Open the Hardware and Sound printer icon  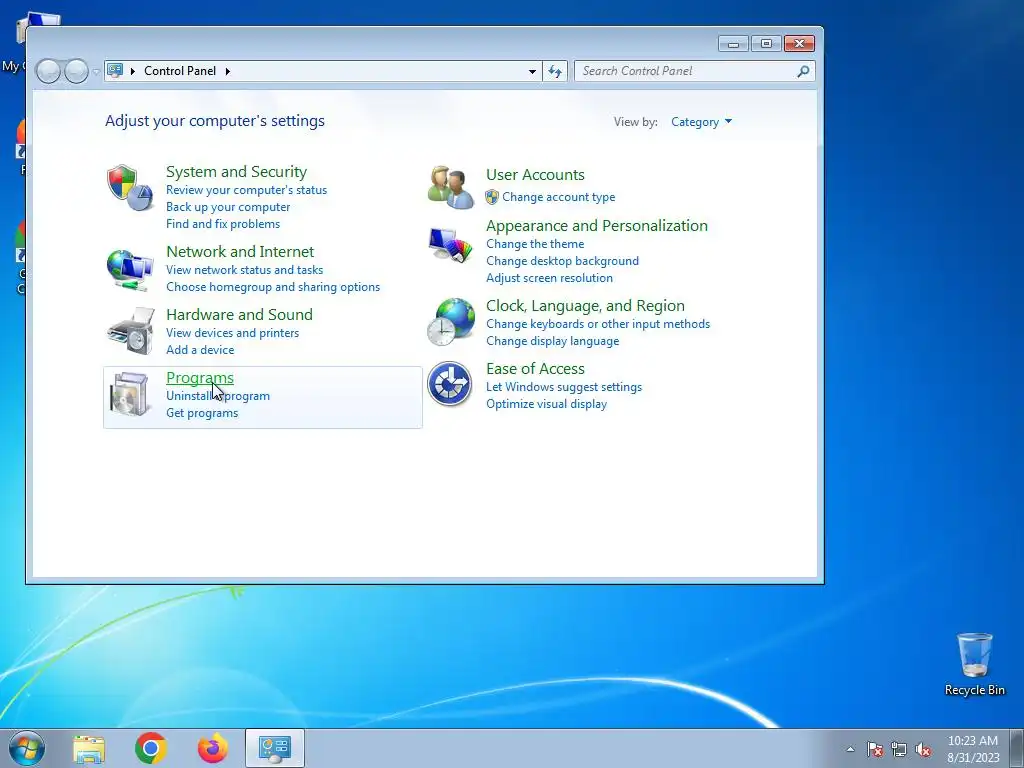point(131,331)
